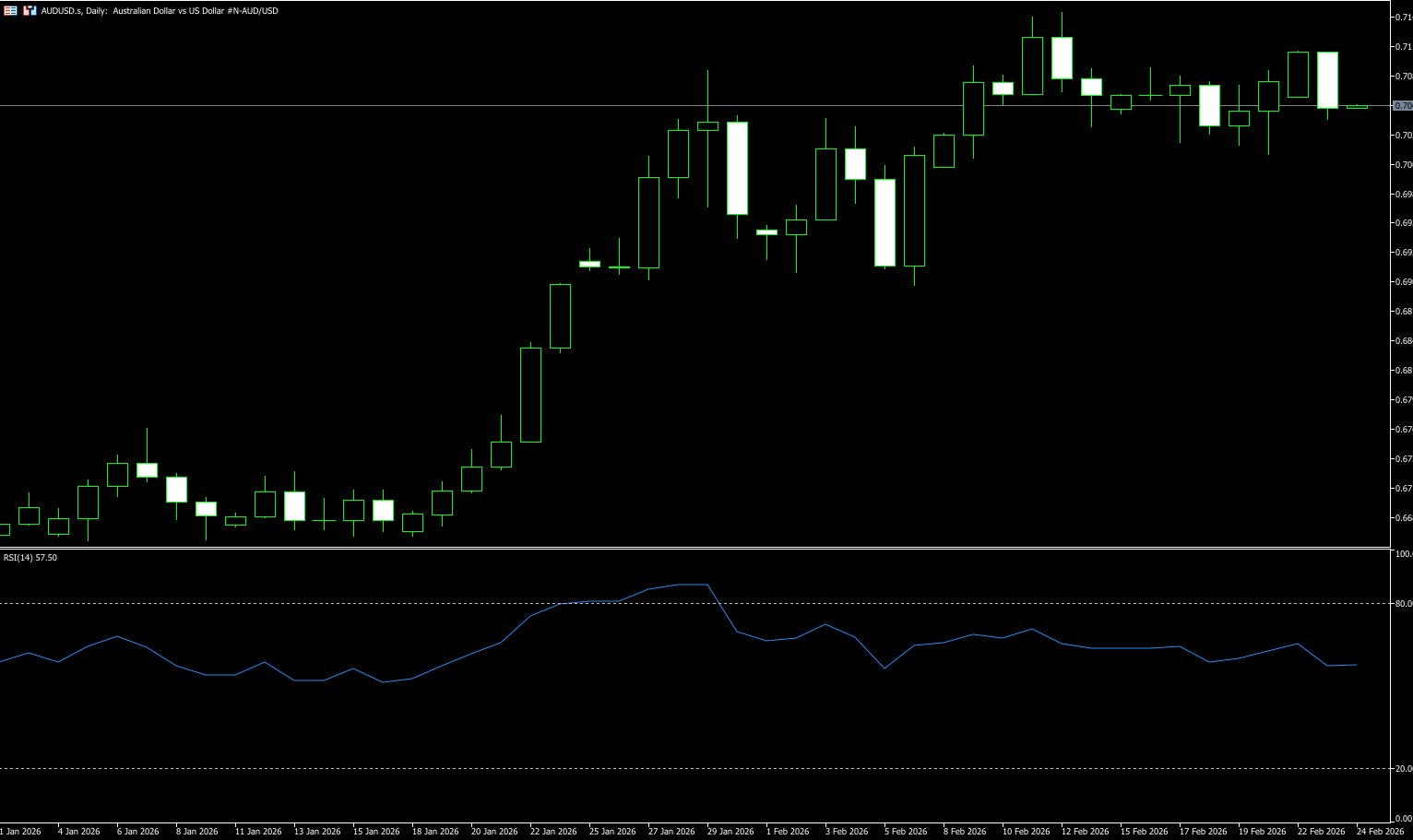This screenshot has height=840, width=1413.
Task: Click the AUDUSD.s Daily chart title text
Action: [x=159, y=11]
